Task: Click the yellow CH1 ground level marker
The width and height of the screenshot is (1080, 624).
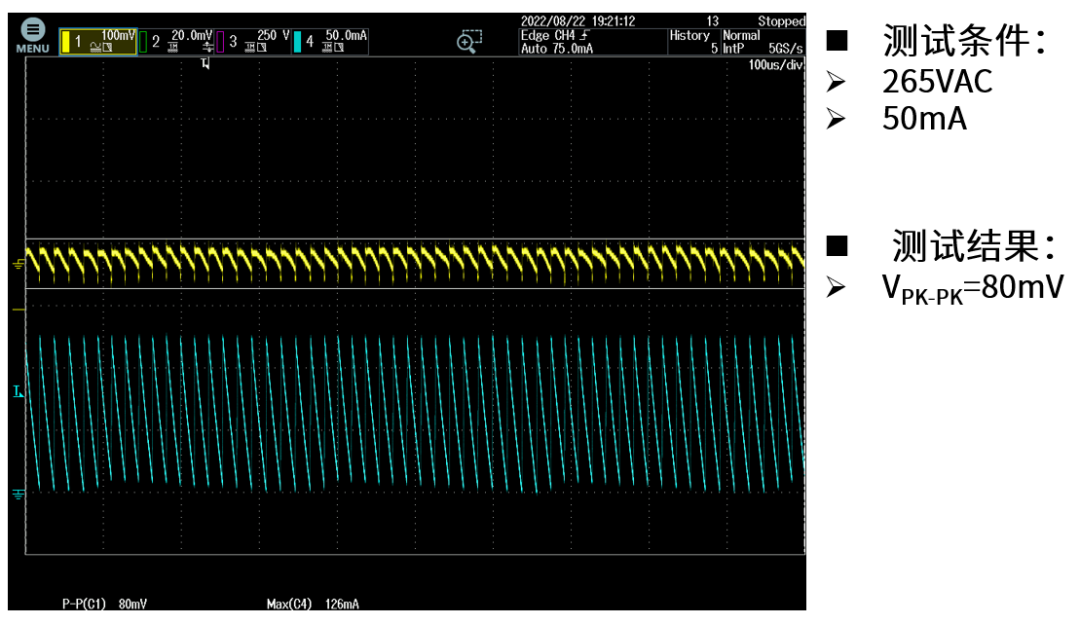Action: click(x=19, y=264)
